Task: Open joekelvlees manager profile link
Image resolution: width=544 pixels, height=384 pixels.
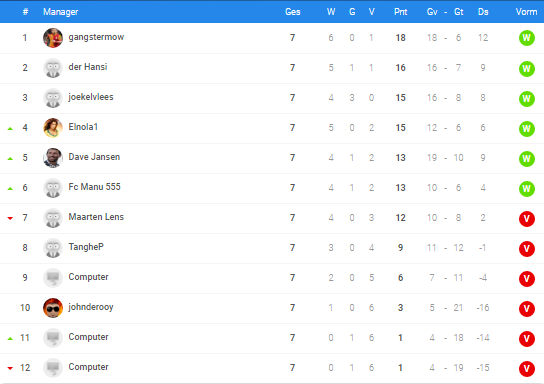Action: pos(91,97)
